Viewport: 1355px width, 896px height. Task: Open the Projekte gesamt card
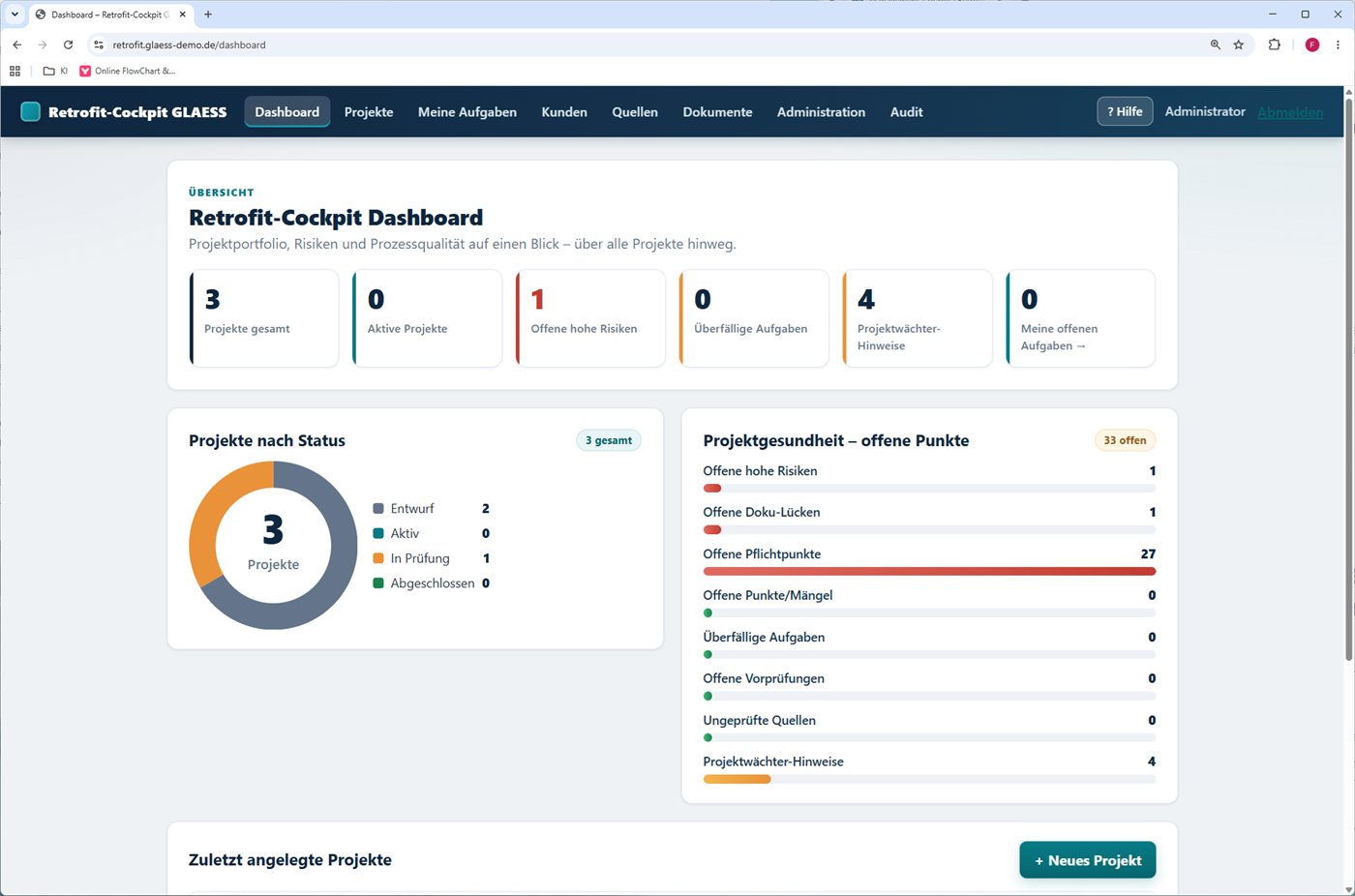[x=264, y=318]
